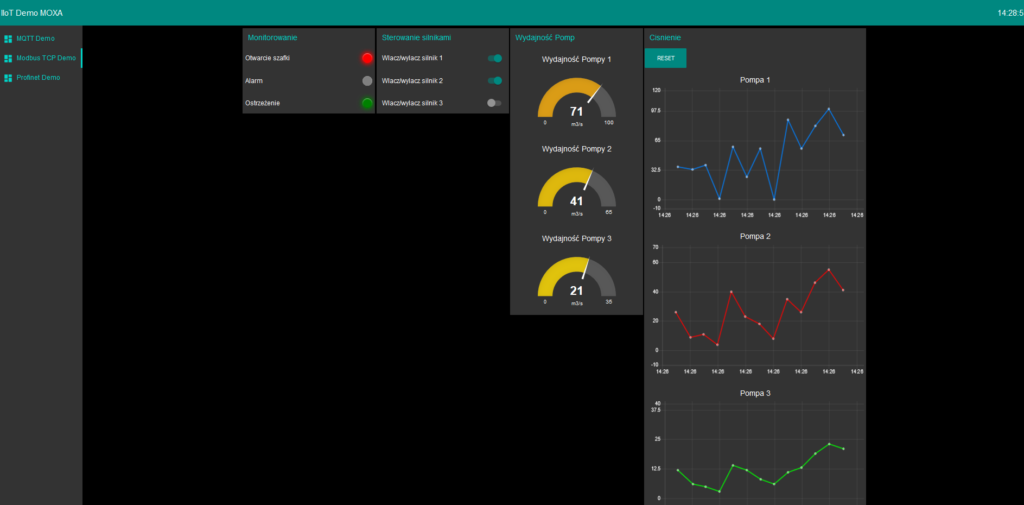Image resolution: width=1024 pixels, height=505 pixels.
Task: Click the red Otwarcie szafki LED indicator
Action: [x=367, y=58]
